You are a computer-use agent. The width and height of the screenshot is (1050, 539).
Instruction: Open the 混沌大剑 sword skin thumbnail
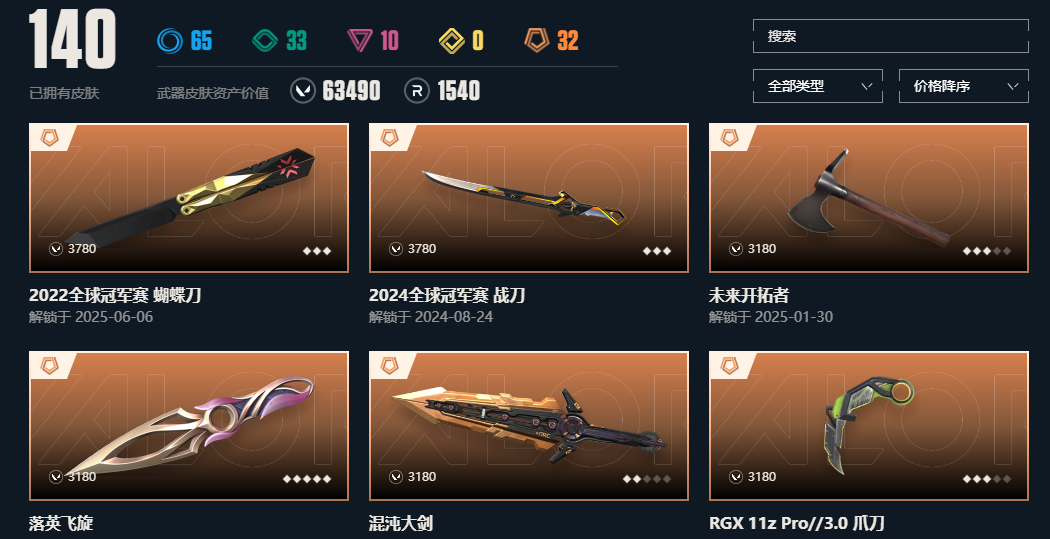click(x=529, y=426)
